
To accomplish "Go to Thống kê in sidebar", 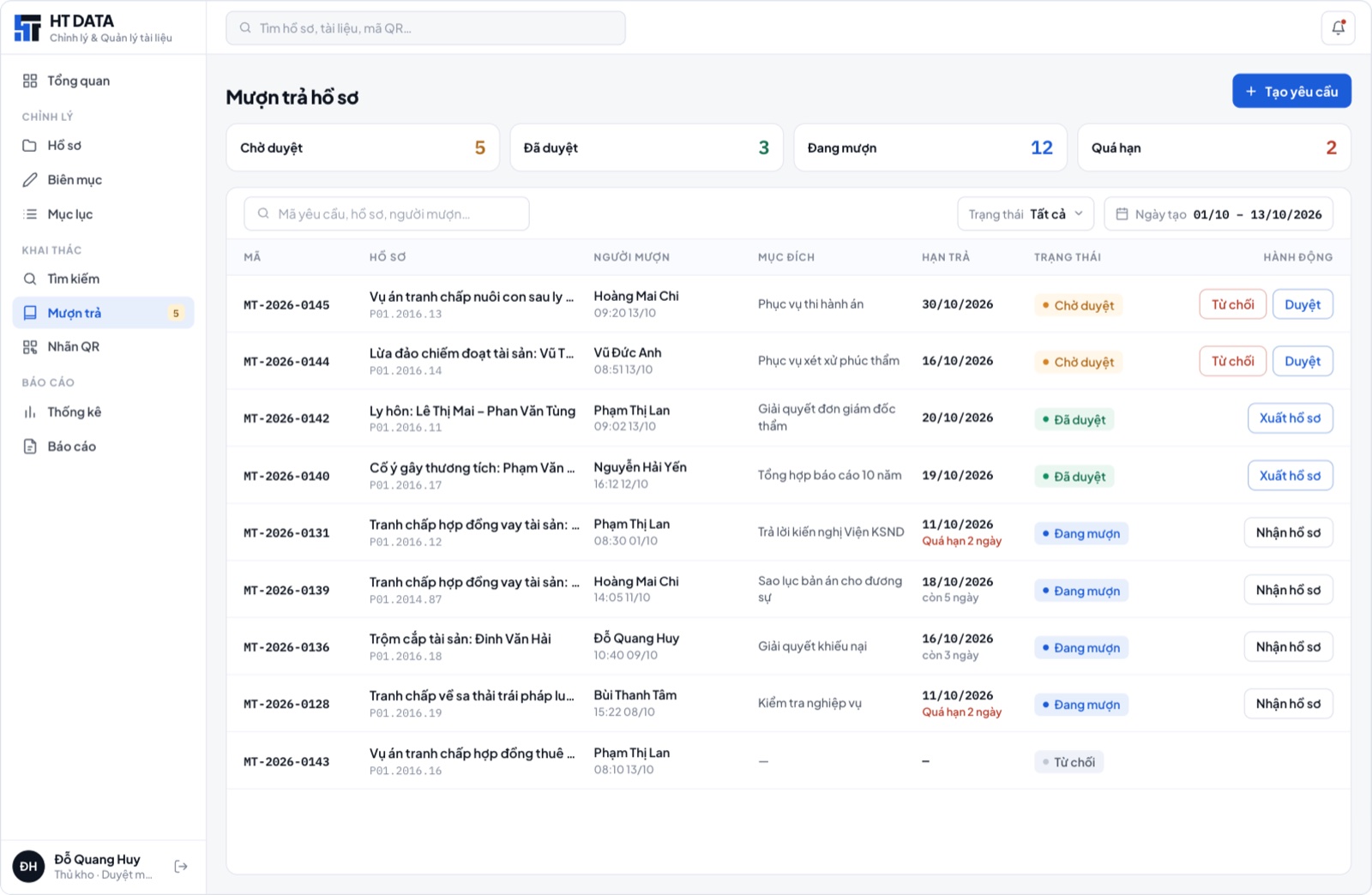I will tap(104, 412).
